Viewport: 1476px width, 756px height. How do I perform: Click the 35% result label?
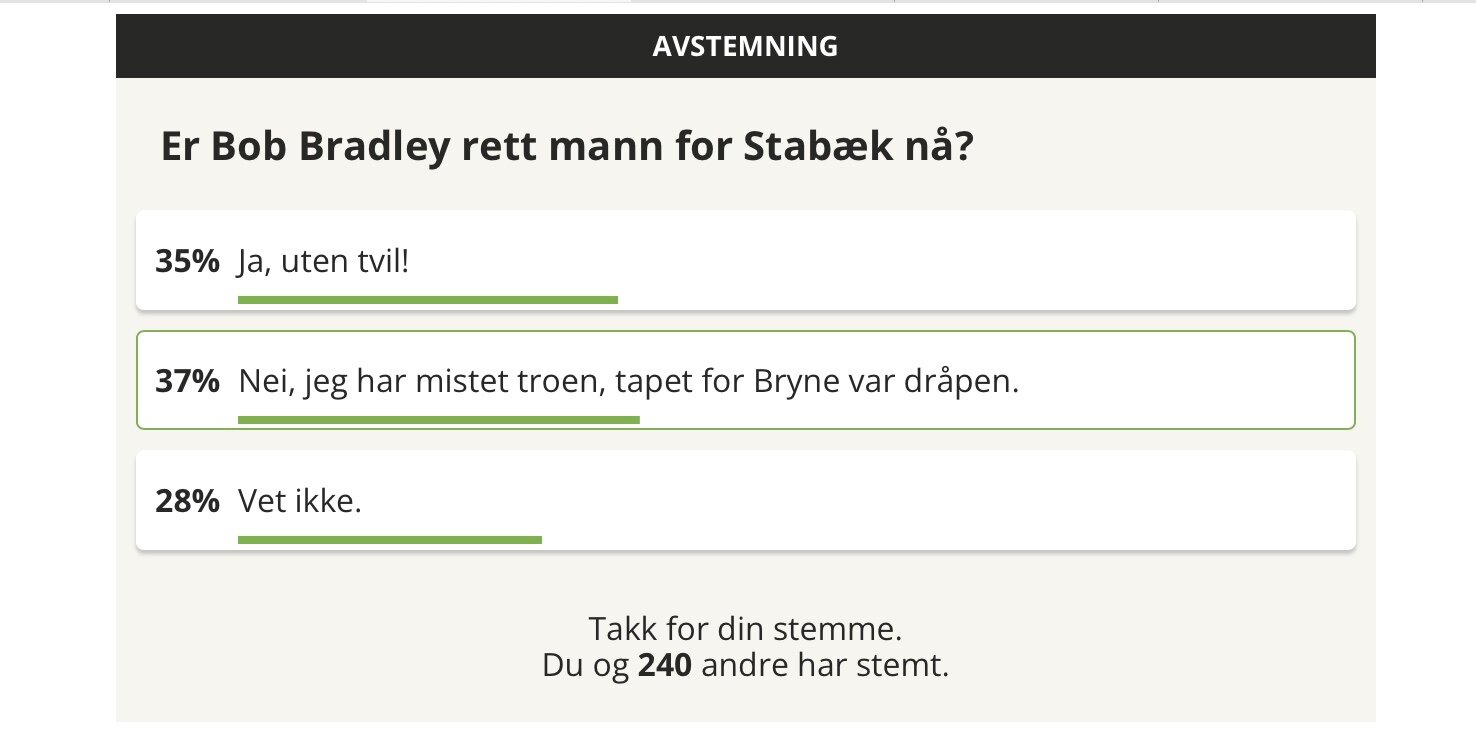click(187, 262)
